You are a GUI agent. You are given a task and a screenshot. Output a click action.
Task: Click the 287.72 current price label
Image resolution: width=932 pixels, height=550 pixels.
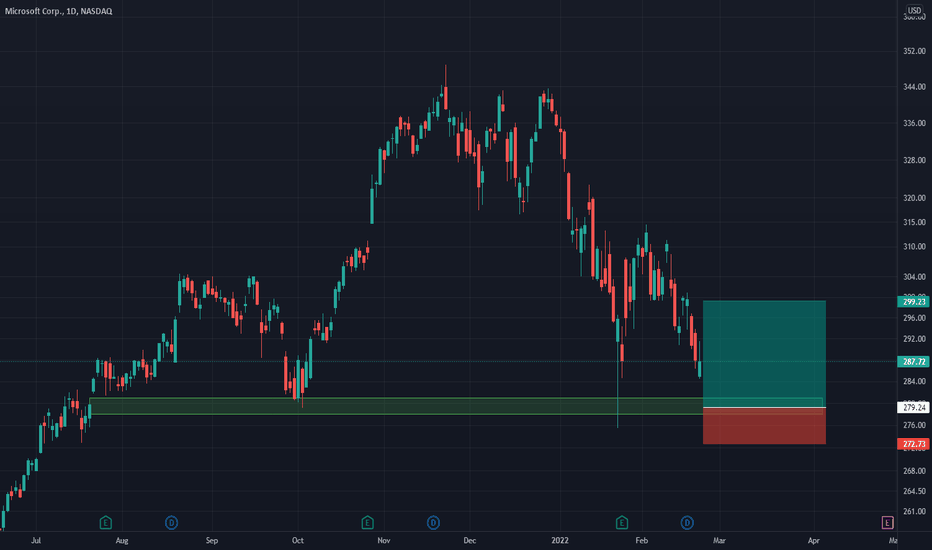point(914,362)
